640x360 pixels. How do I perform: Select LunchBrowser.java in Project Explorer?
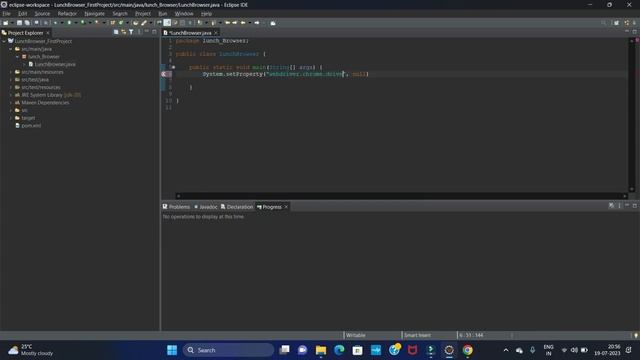pyautogui.click(x=52, y=64)
